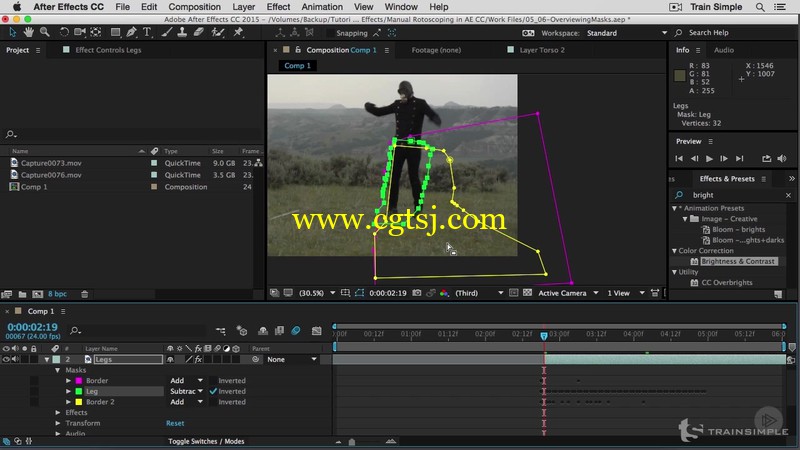Viewport: 800px width, 450px height.
Task: Toggle transparency grid in Composition viewer
Action: tap(528, 293)
